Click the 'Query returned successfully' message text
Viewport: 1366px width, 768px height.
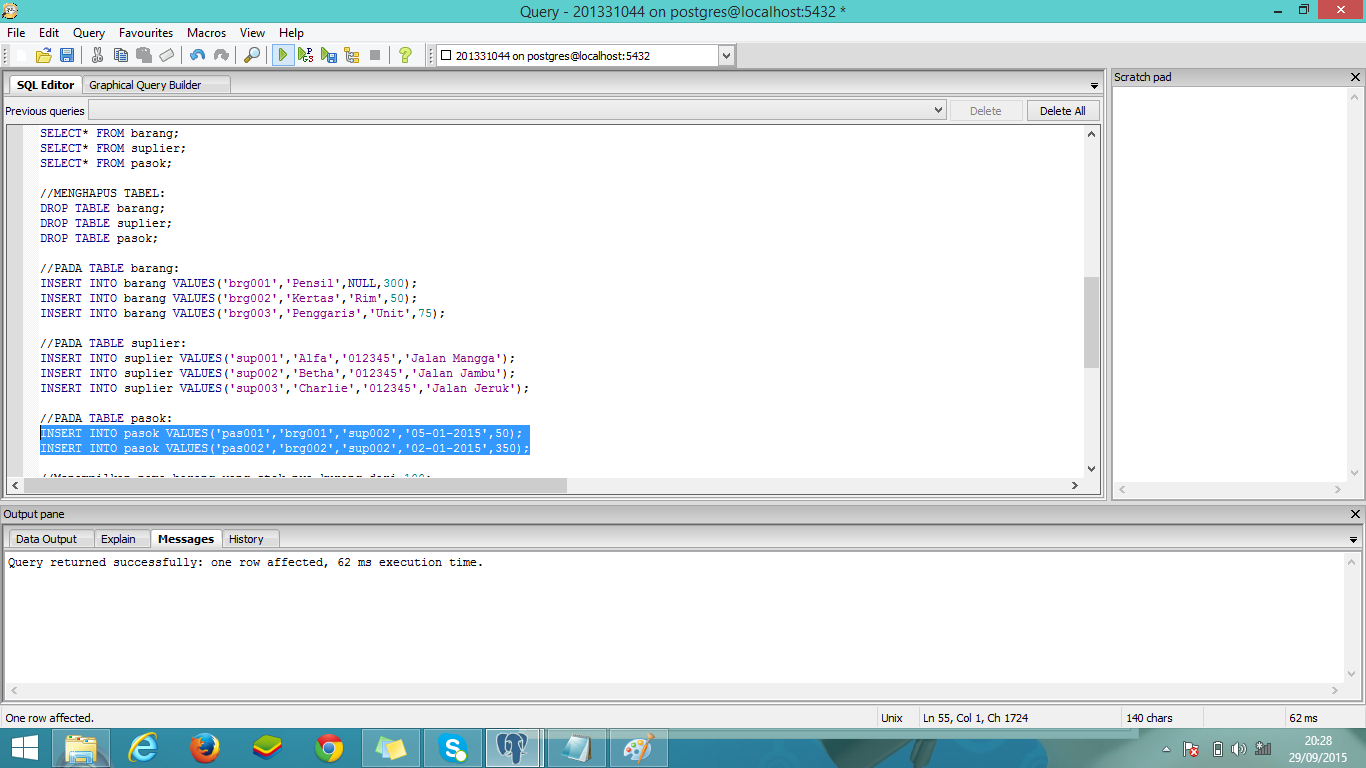[x=246, y=563]
